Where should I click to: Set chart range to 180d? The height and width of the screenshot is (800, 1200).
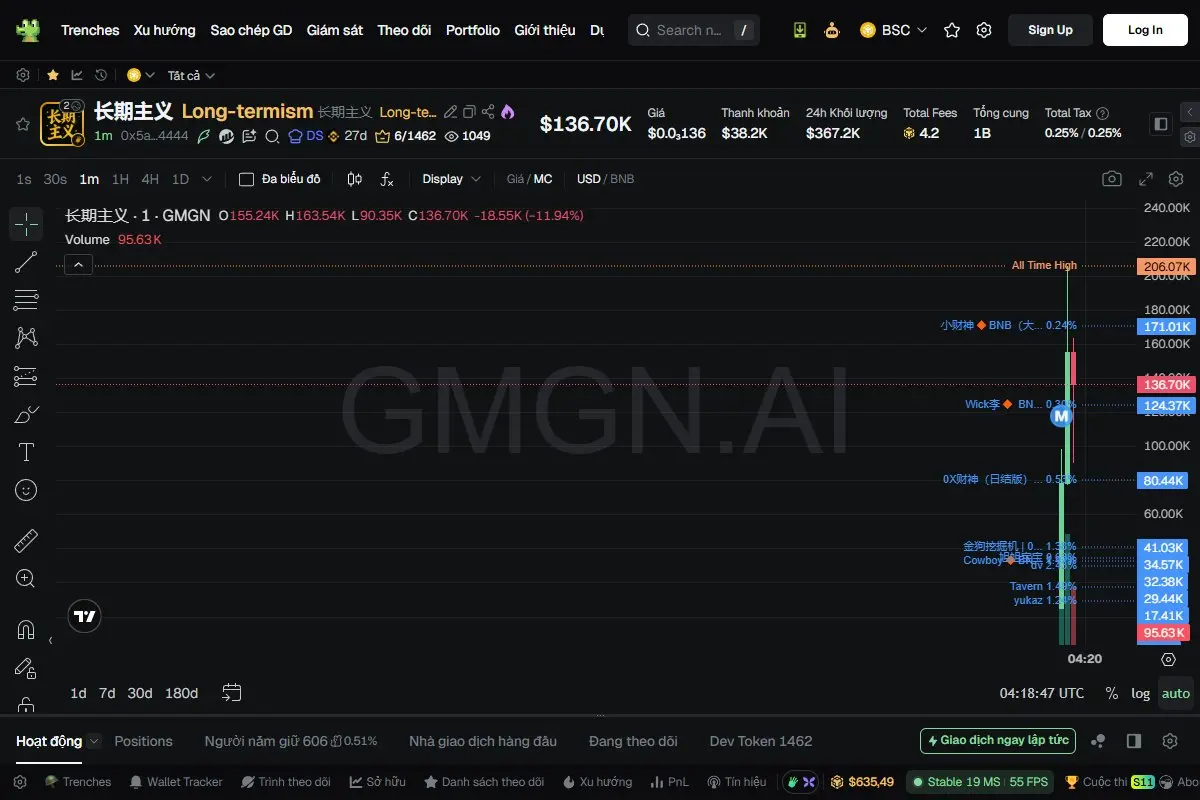click(181, 693)
